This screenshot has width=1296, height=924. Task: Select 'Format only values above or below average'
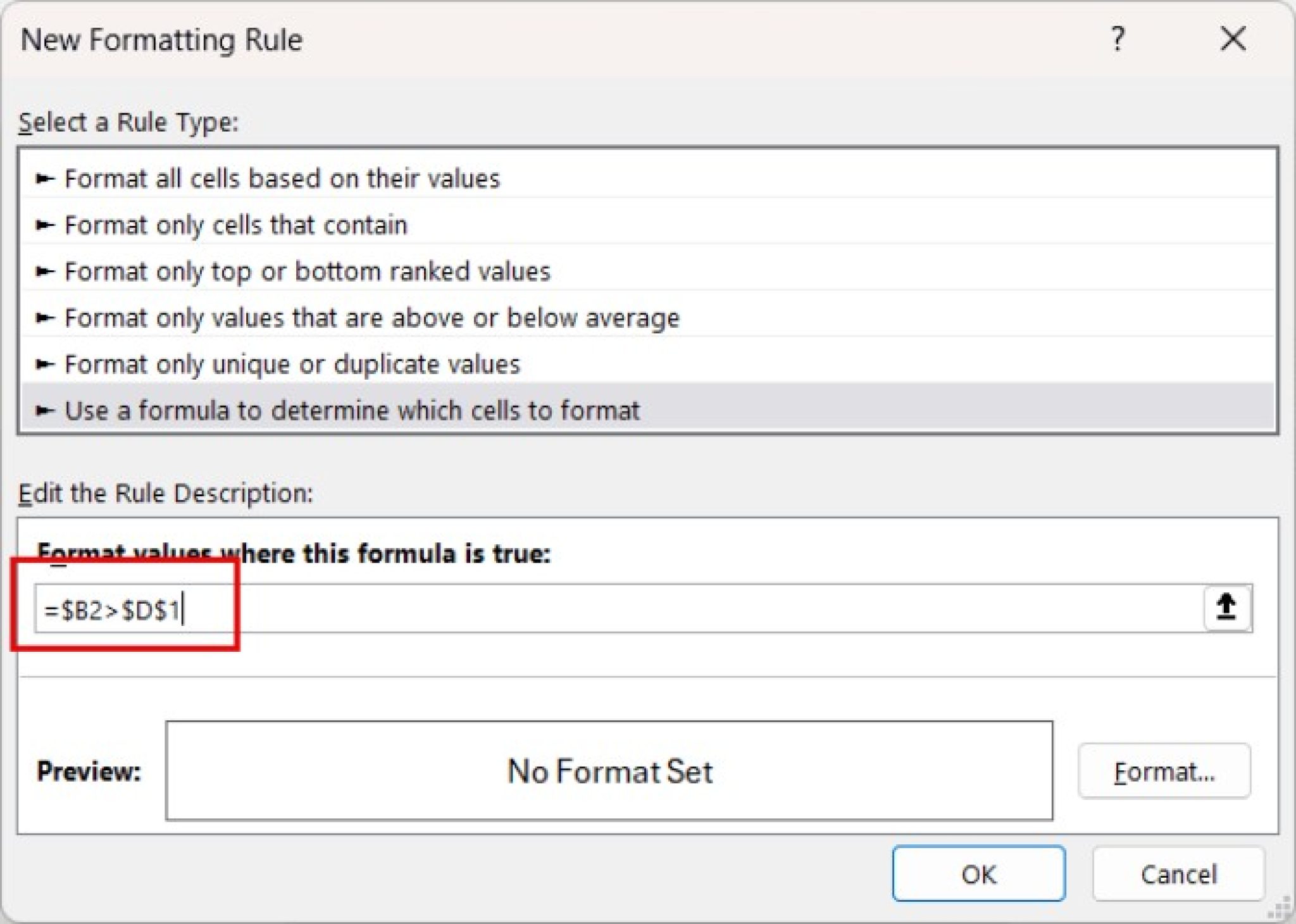pos(372,317)
